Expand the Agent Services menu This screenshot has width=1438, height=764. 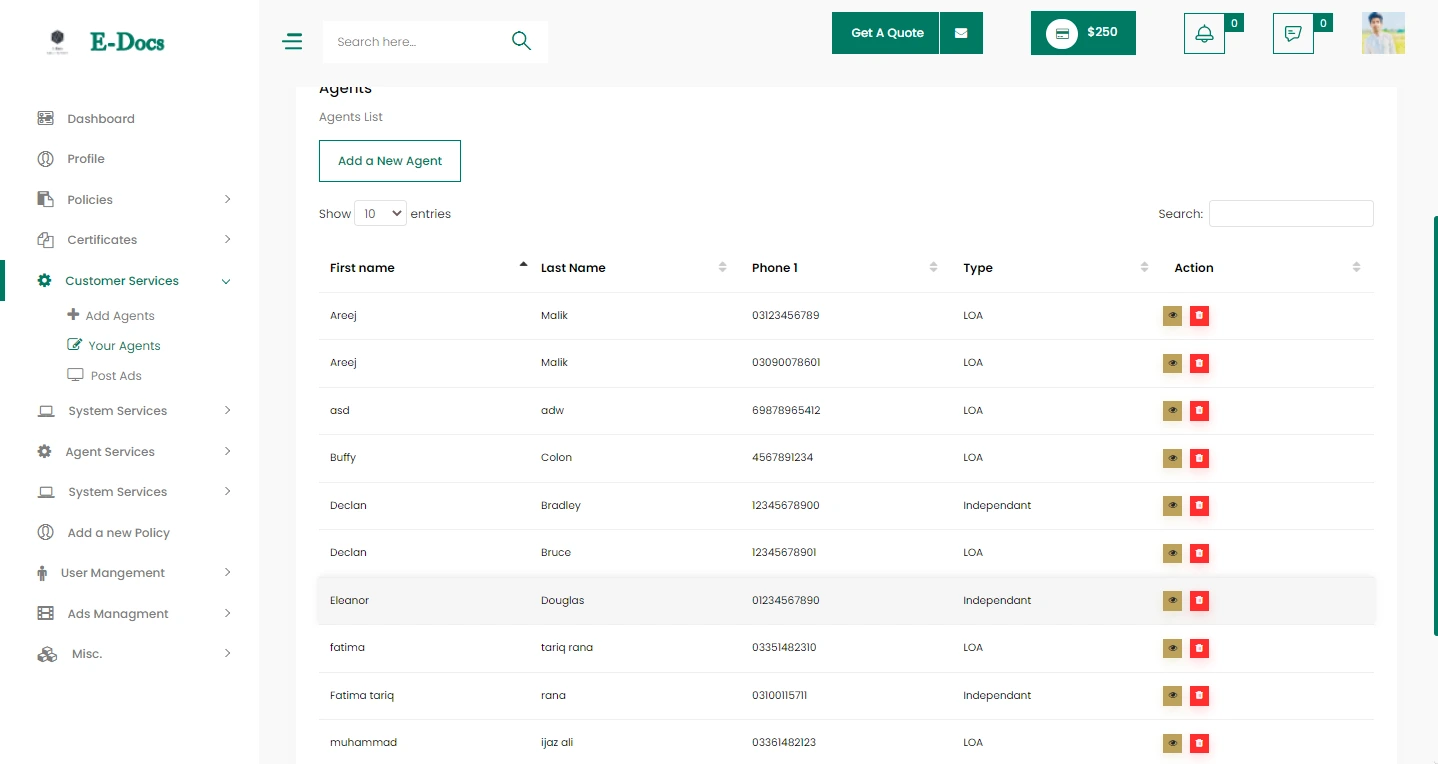coord(134,452)
